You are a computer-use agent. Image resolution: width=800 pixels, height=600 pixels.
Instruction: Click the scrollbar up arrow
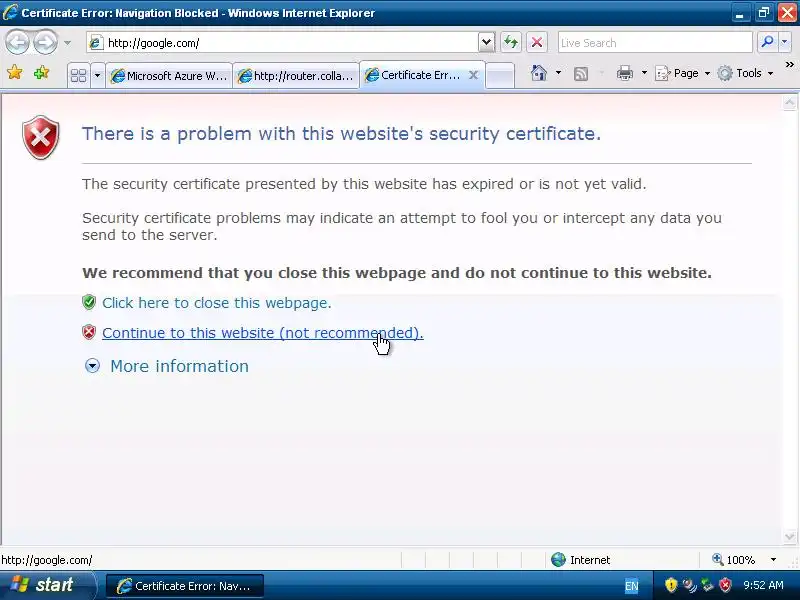(789, 103)
